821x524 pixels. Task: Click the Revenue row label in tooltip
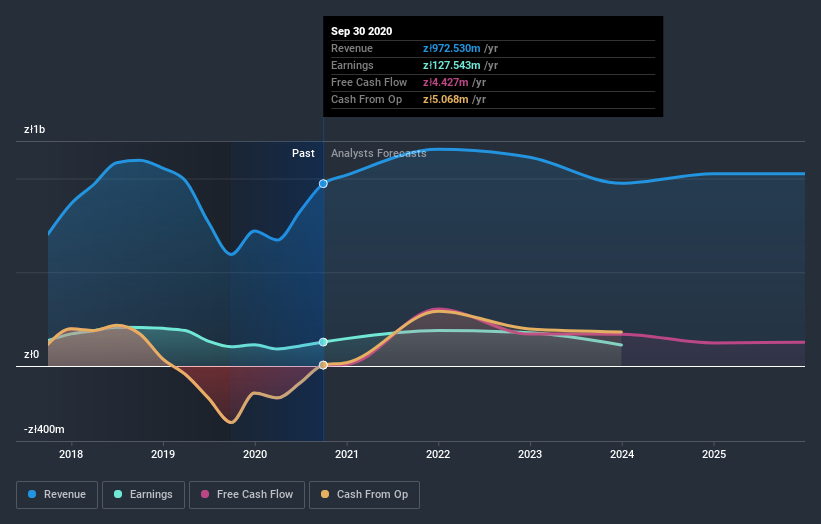click(x=352, y=48)
